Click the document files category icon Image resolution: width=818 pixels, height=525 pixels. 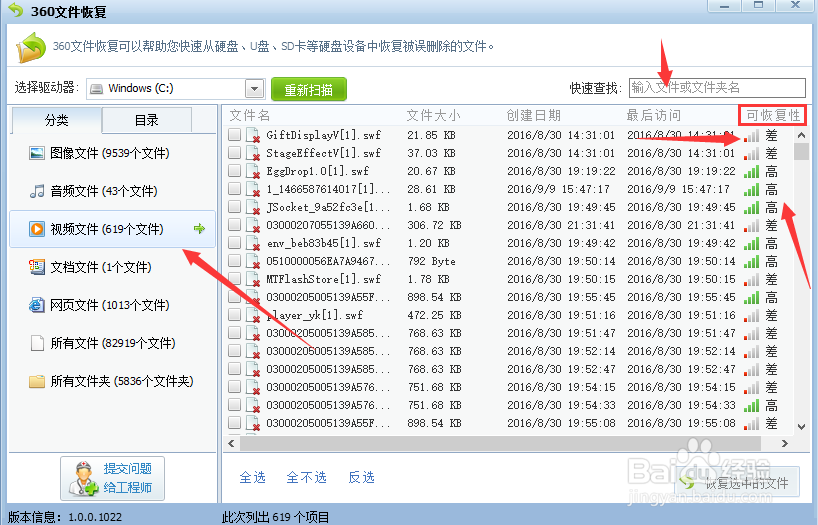pyautogui.click(x=37, y=267)
